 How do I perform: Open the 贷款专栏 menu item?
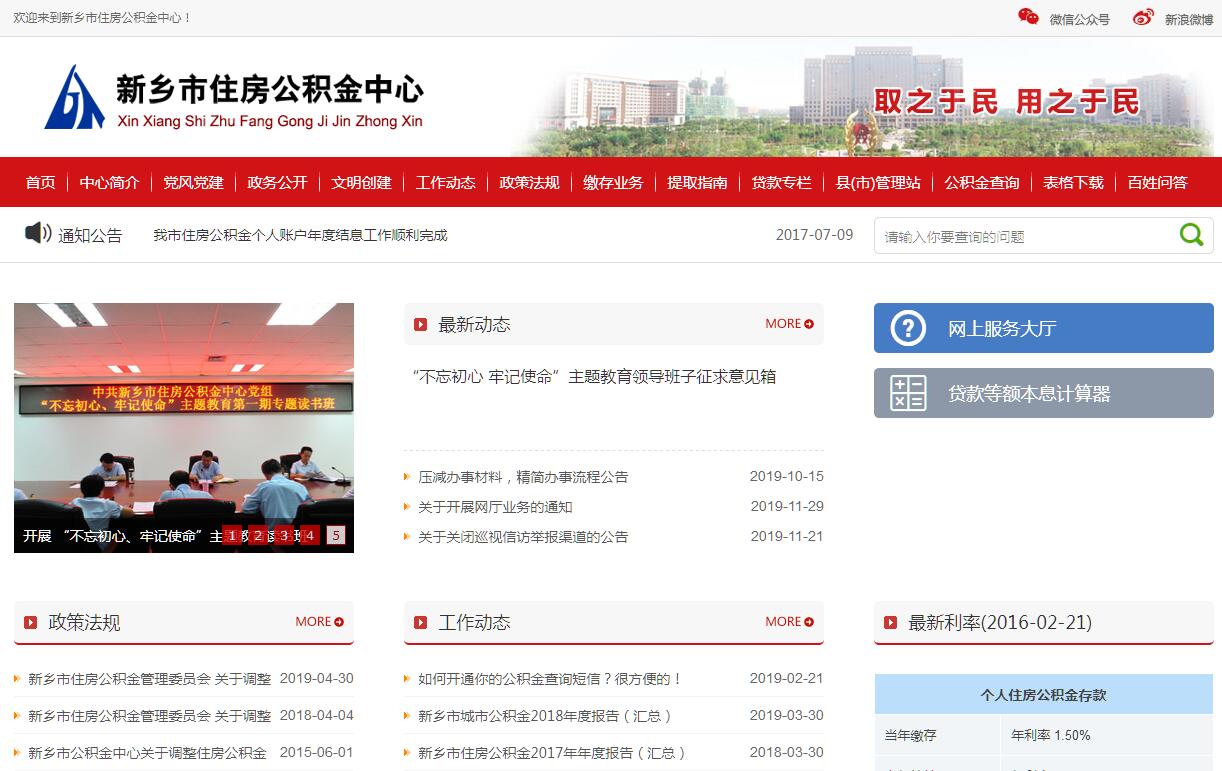781,182
